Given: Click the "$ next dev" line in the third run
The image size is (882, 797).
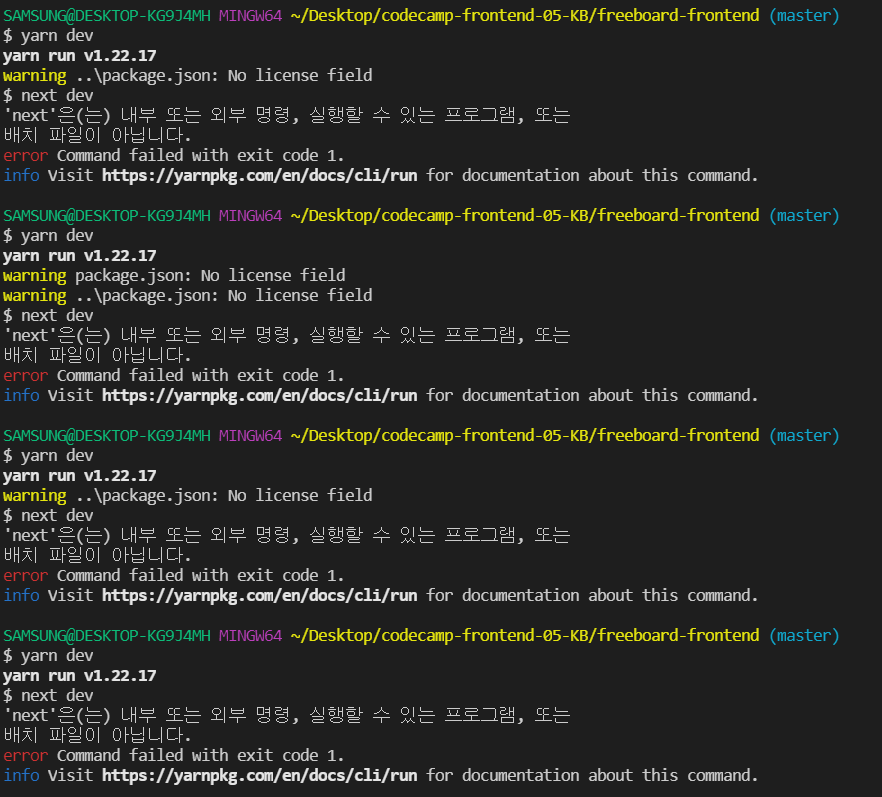Looking at the screenshot, I should (48, 516).
